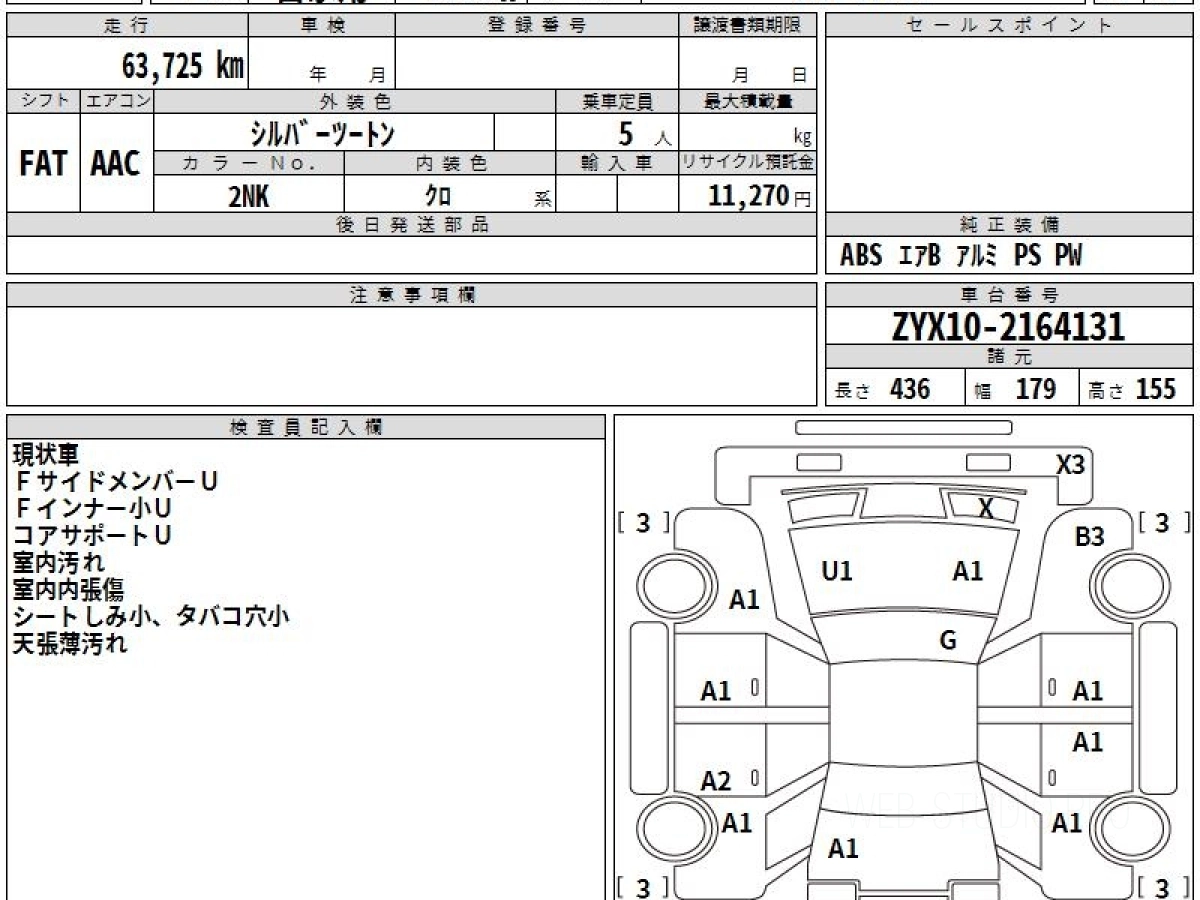Screen dimensions: 1200x900
Task: Click the note Fインナー小U
Action: coord(93,509)
